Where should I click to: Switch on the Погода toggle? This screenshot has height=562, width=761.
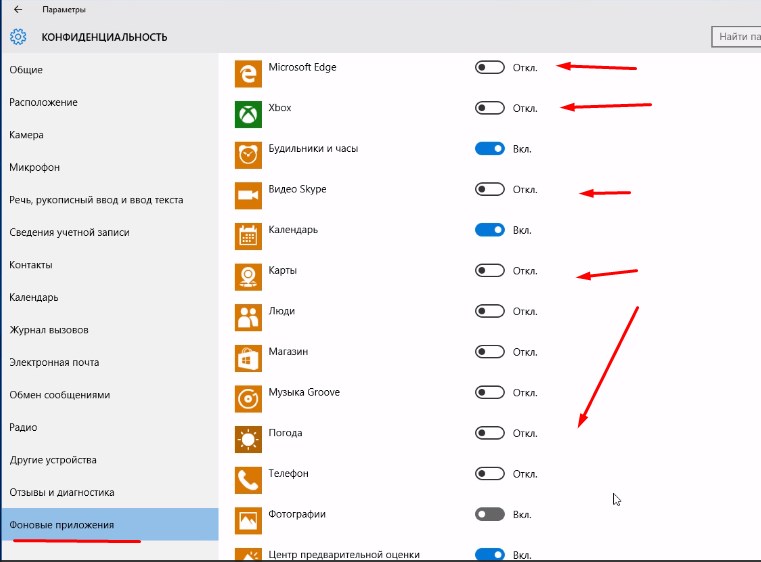(490, 433)
